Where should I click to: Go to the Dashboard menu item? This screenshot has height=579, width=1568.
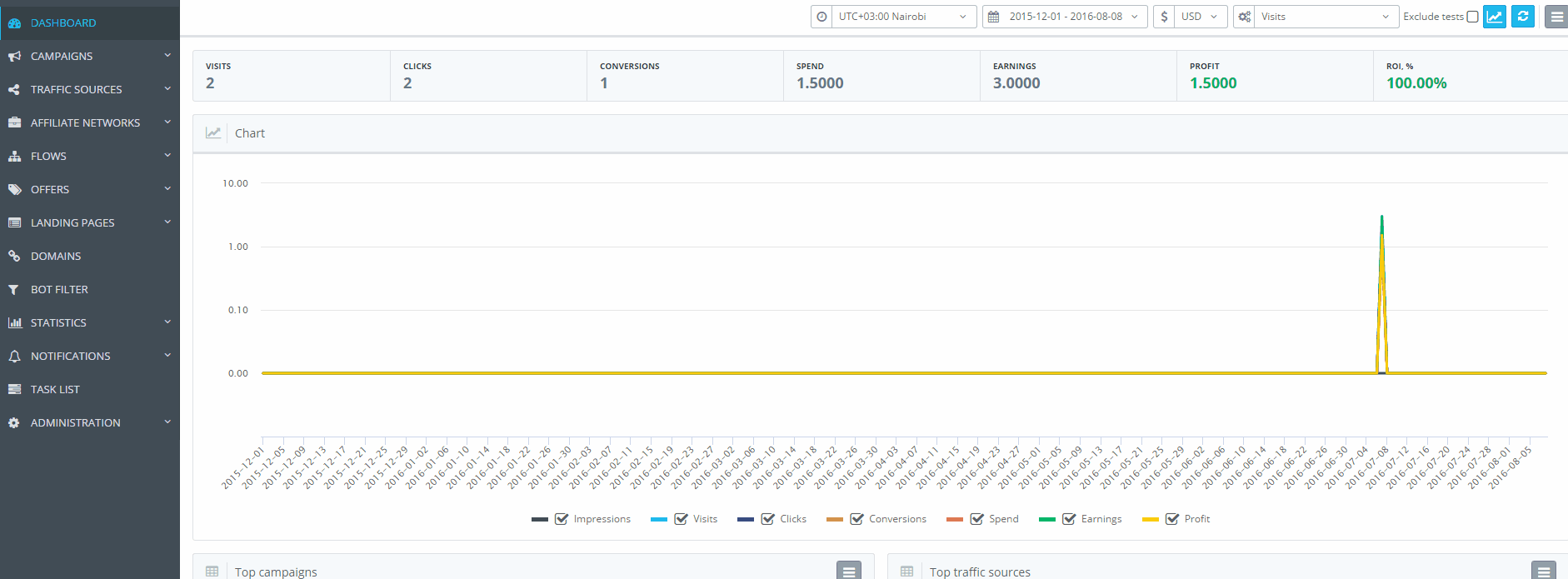tap(90, 23)
